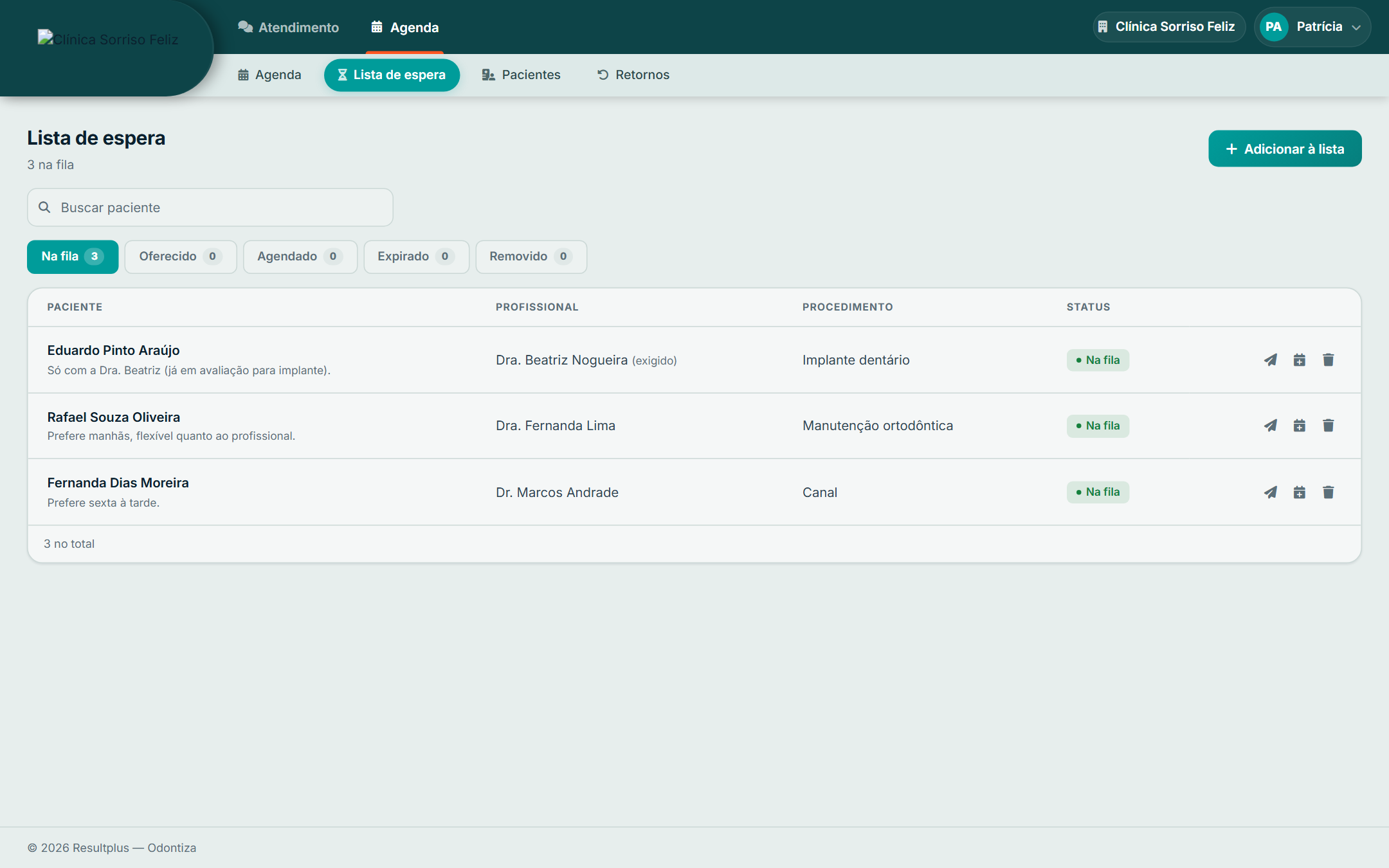Click patient name Eduardo Pinto Araújo
Image resolution: width=1389 pixels, height=868 pixels.
point(113,350)
